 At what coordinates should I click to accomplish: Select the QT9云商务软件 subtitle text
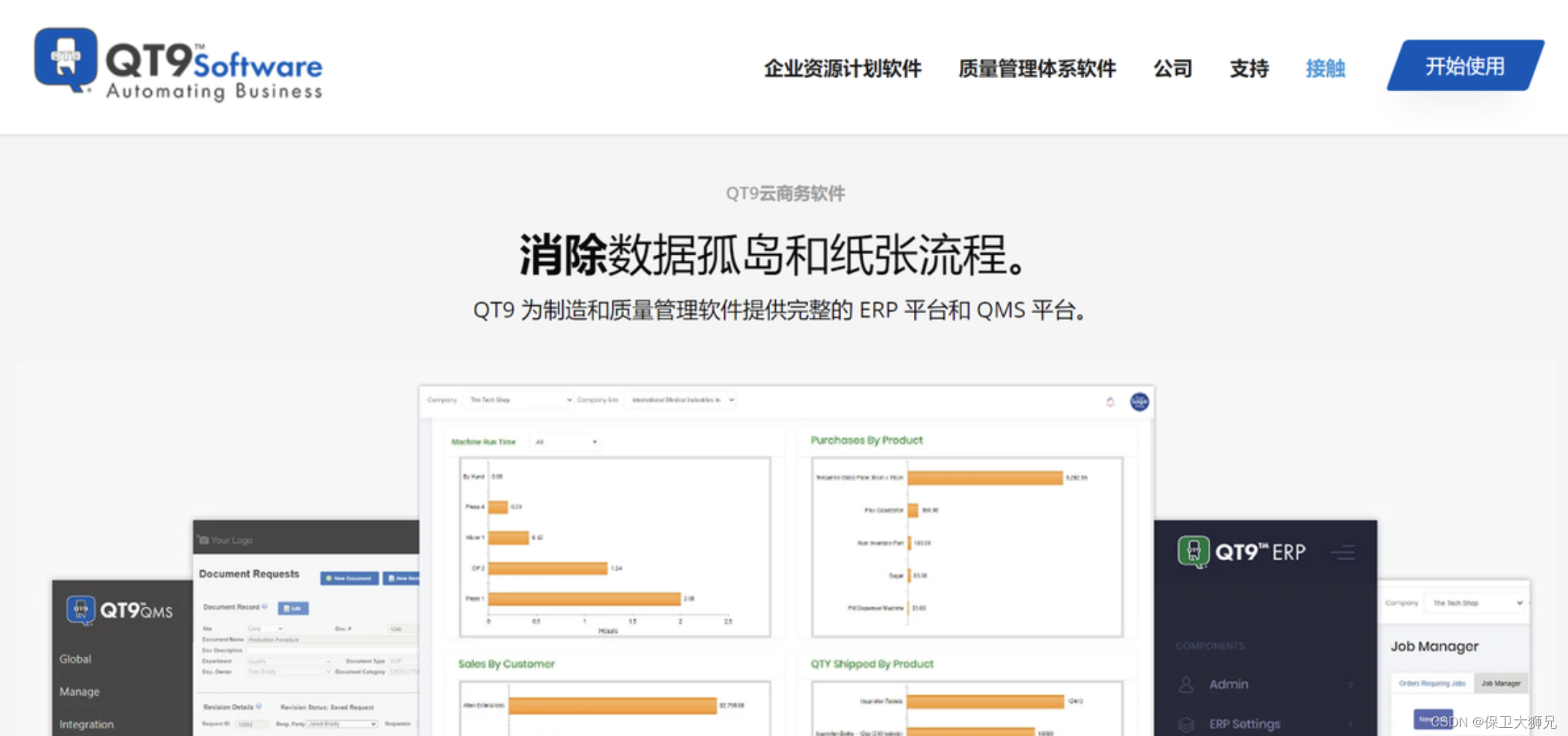[x=785, y=193]
